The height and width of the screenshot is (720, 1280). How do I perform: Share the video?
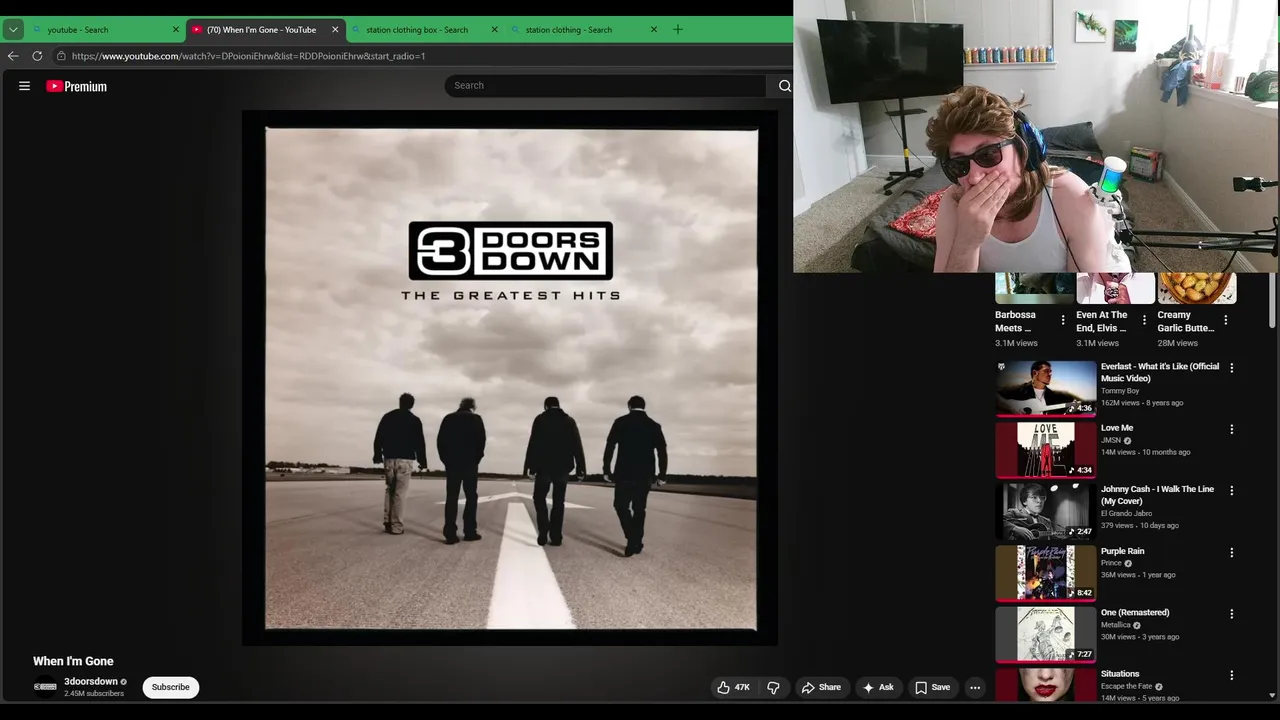click(x=821, y=687)
